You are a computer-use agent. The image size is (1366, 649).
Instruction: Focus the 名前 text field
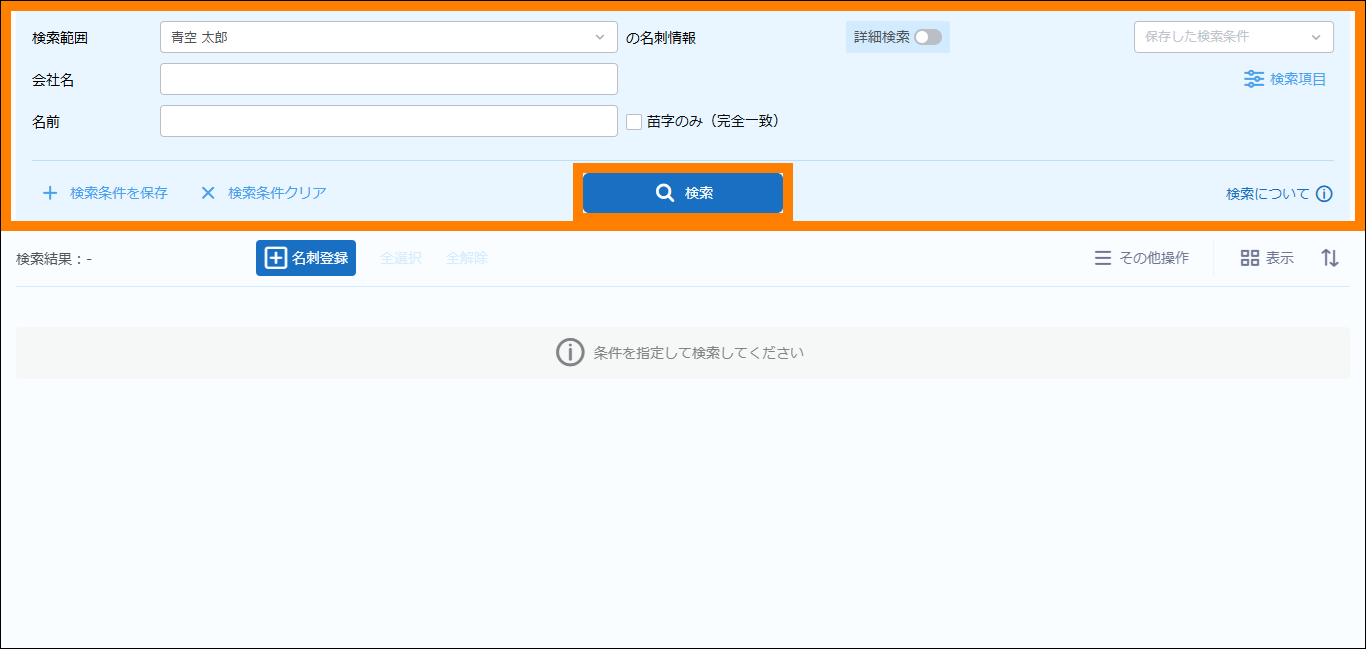tap(388, 121)
